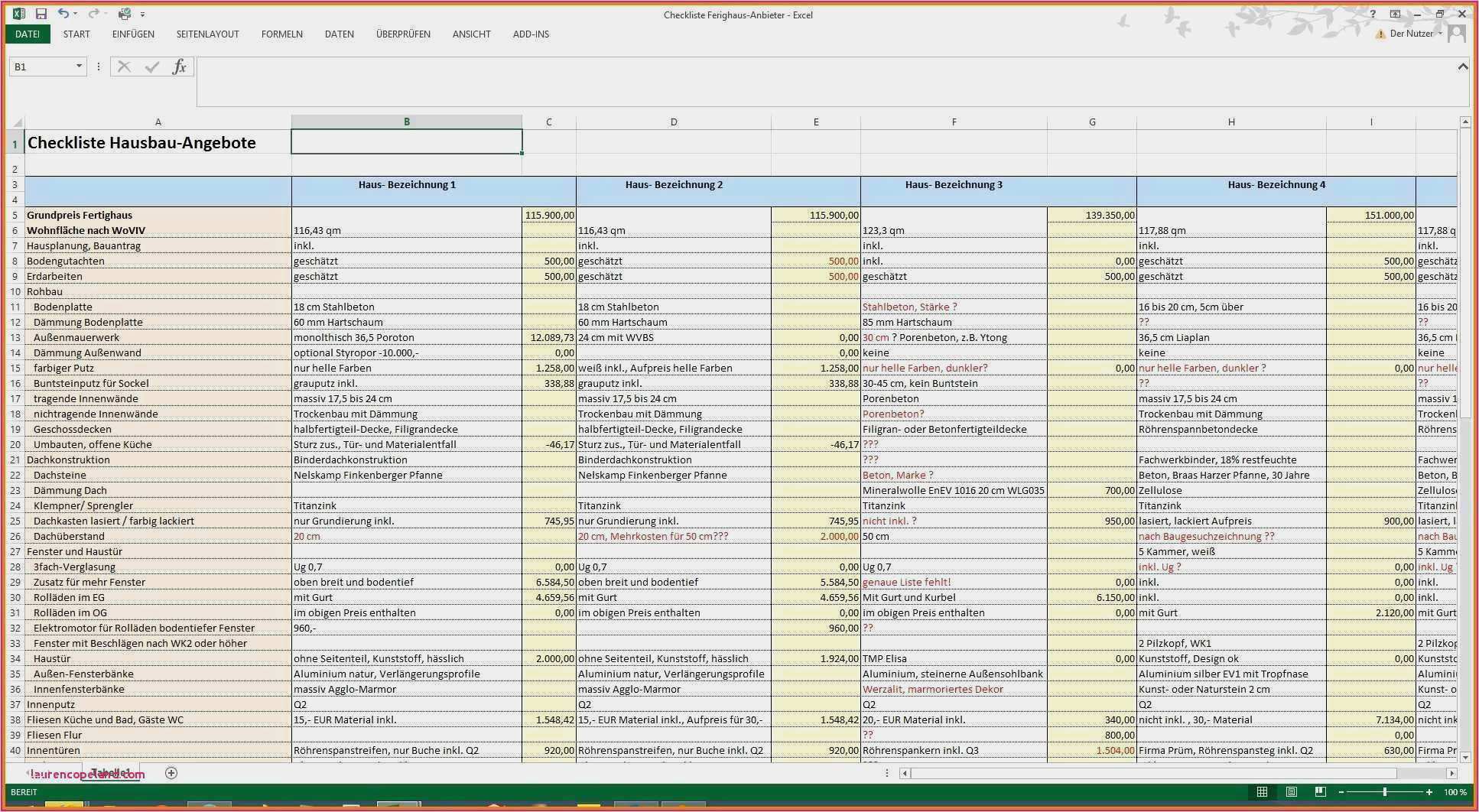Open the FORMELN ribbon tab

pyautogui.click(x=281, y=34)
